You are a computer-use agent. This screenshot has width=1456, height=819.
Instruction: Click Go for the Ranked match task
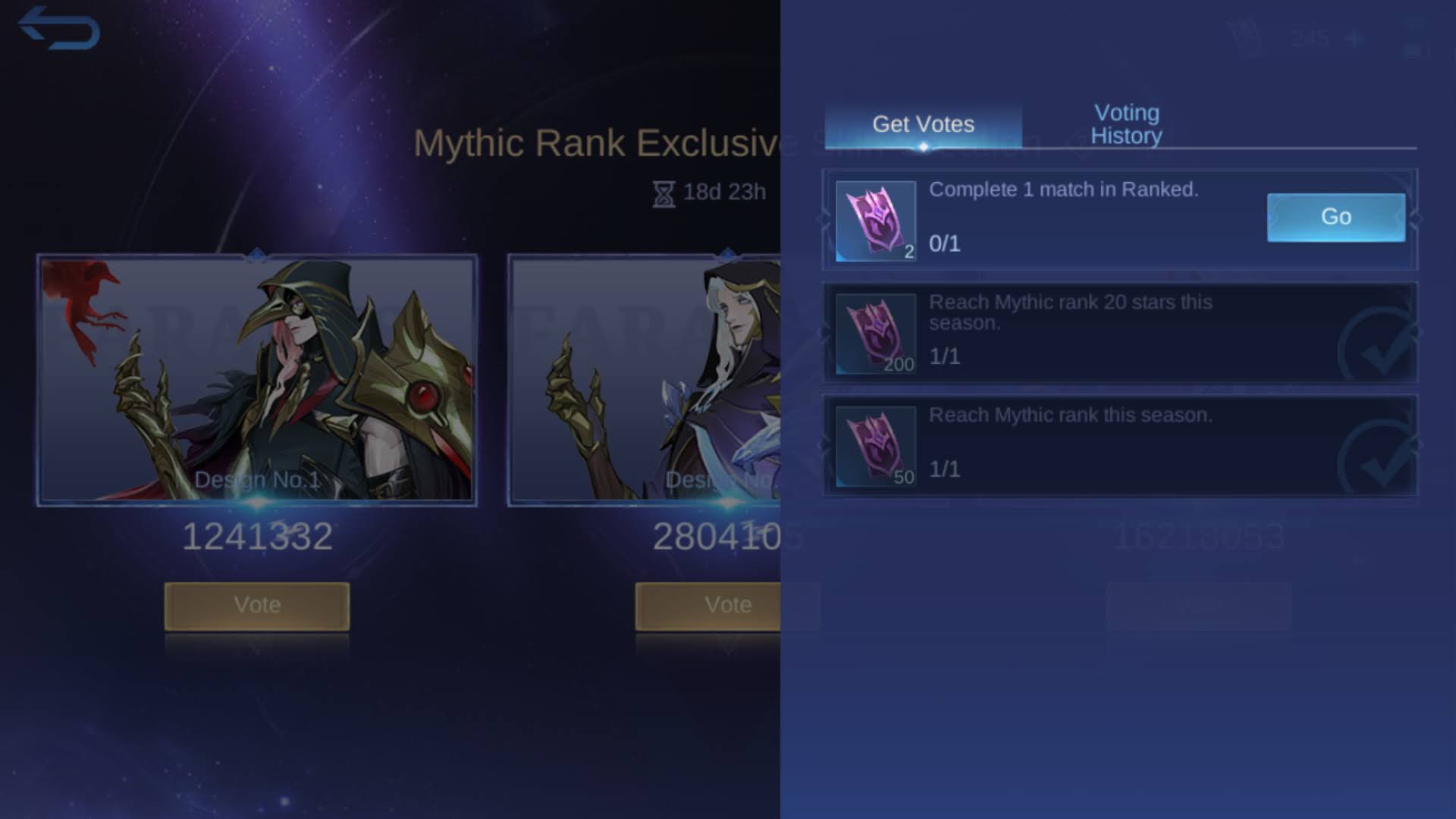[1335, 217]
